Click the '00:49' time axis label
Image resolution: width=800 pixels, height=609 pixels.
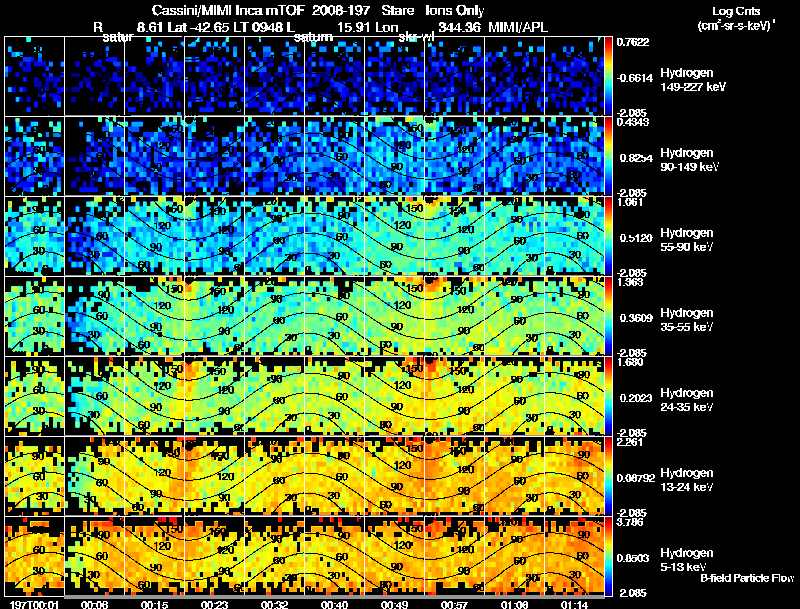click(394, 605)
